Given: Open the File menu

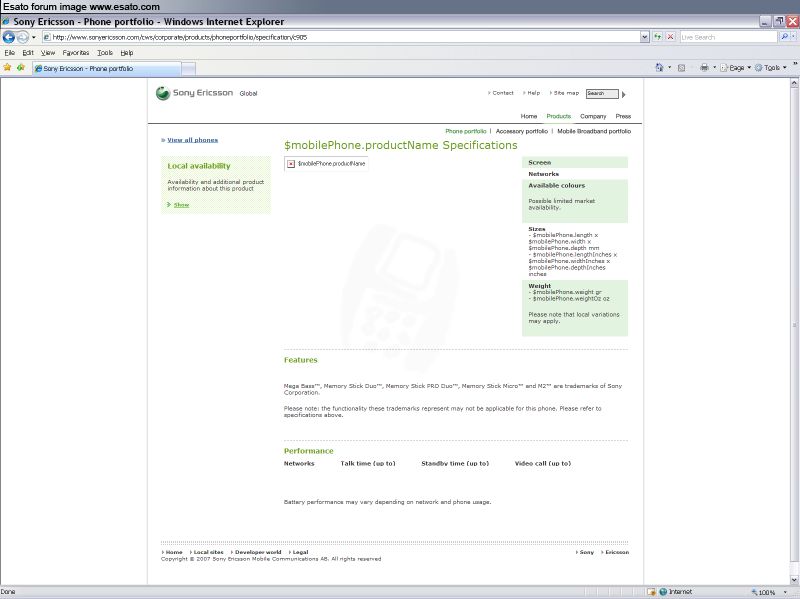Looking at the screenshot, I should coord(10,53).
